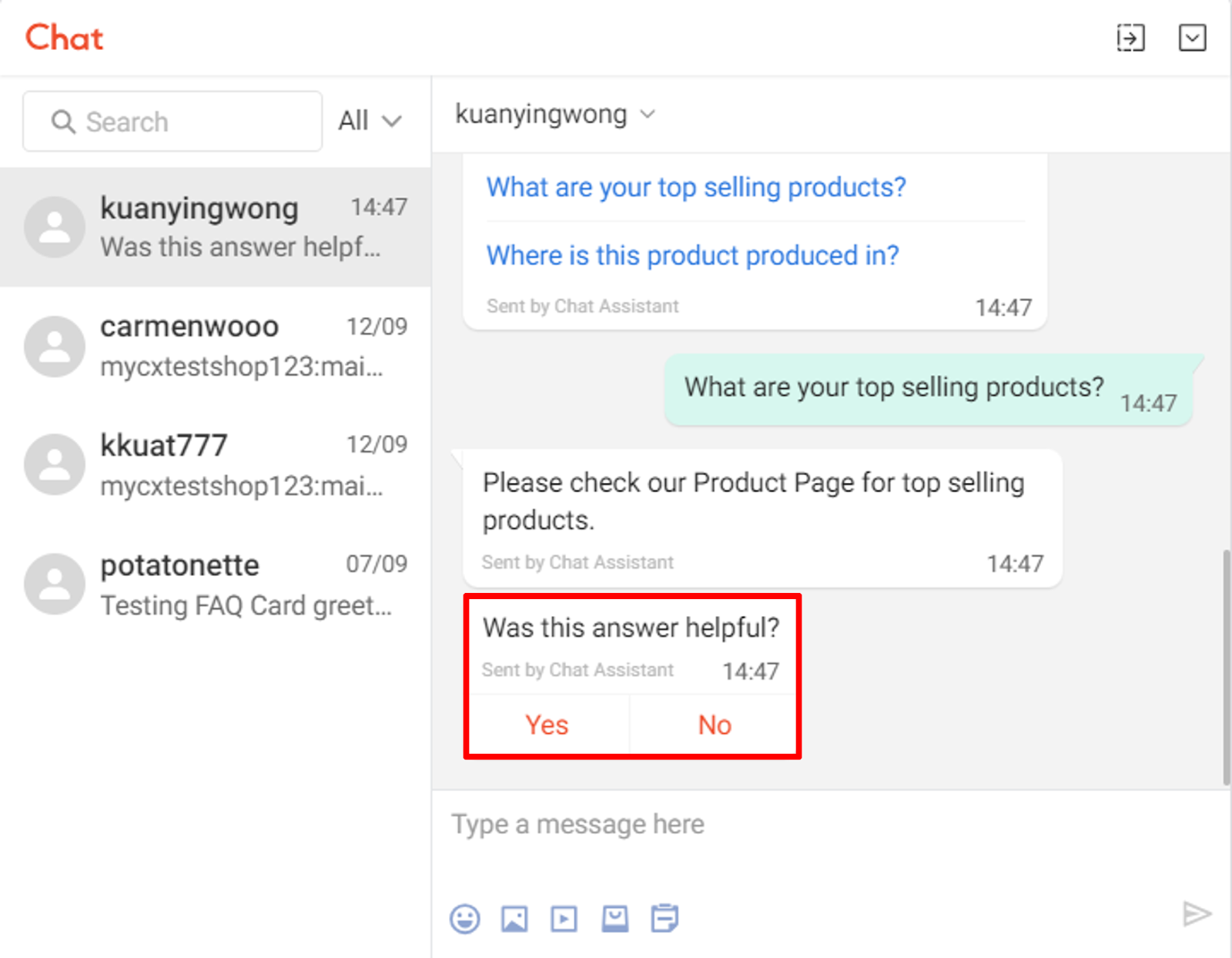Select the image attachment icon
Screen dimensions: 1232x958
point(514,918)
